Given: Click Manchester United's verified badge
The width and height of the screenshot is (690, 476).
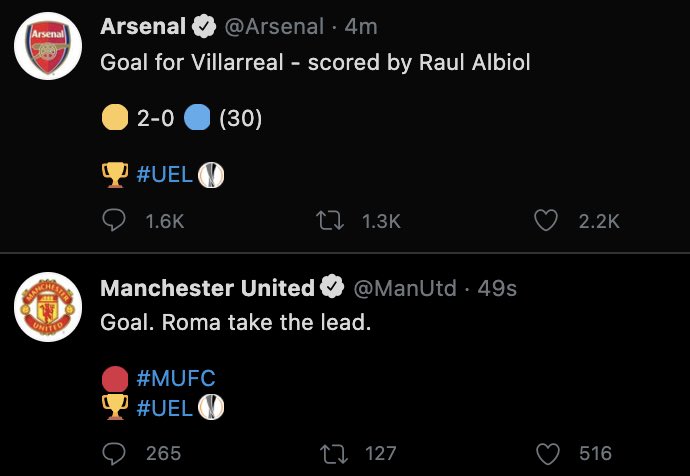Looking at the screenshot, I should coord(331,289).
